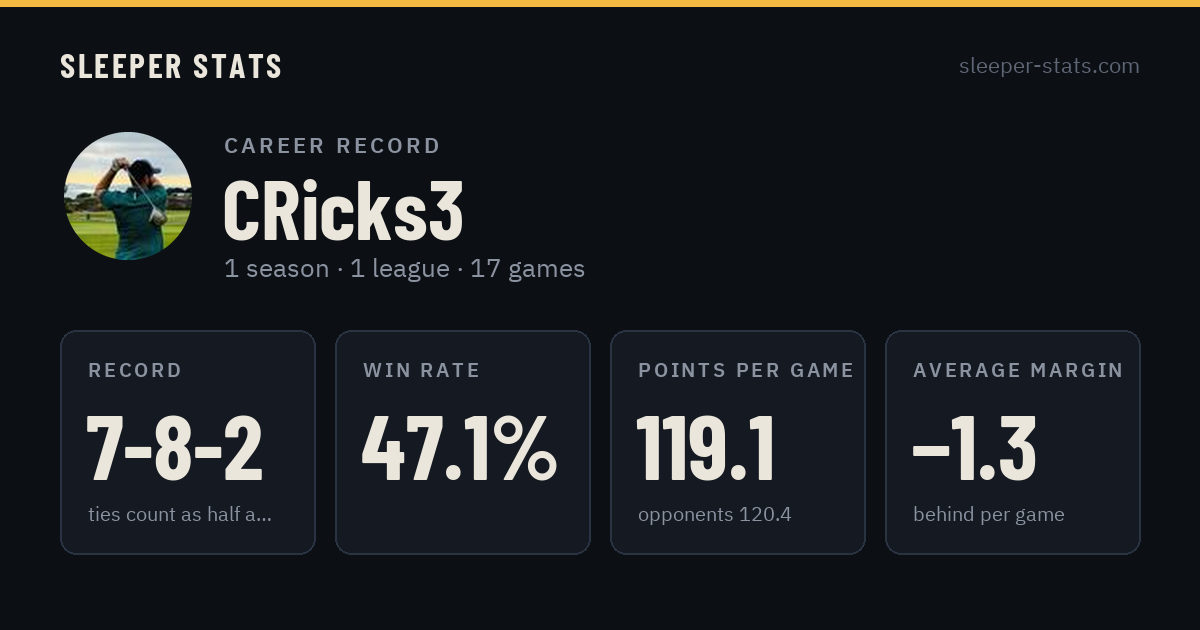Open the Points Per Game card

[738, 442]
